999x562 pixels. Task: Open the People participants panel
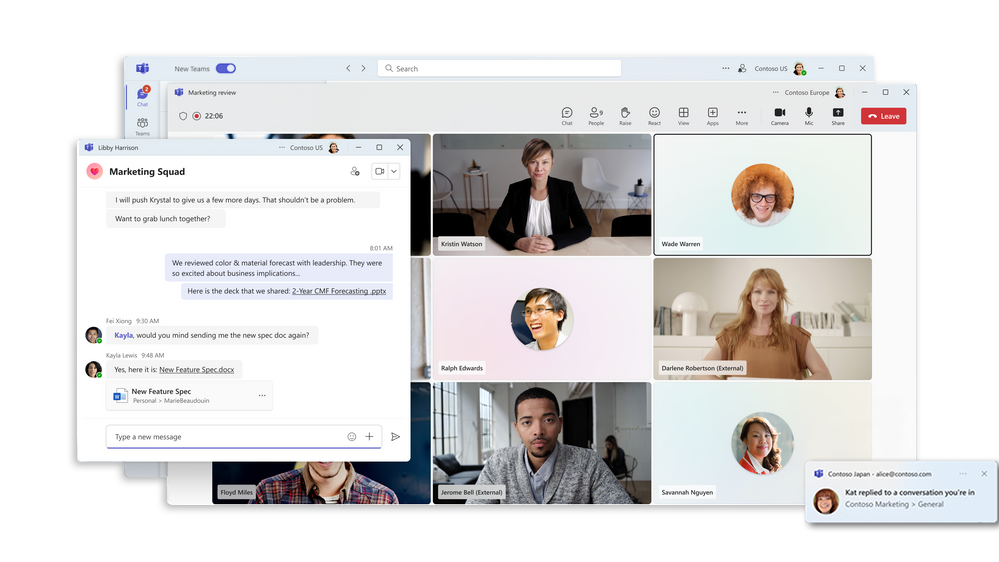pyautogui.click(x=596, y=114)
